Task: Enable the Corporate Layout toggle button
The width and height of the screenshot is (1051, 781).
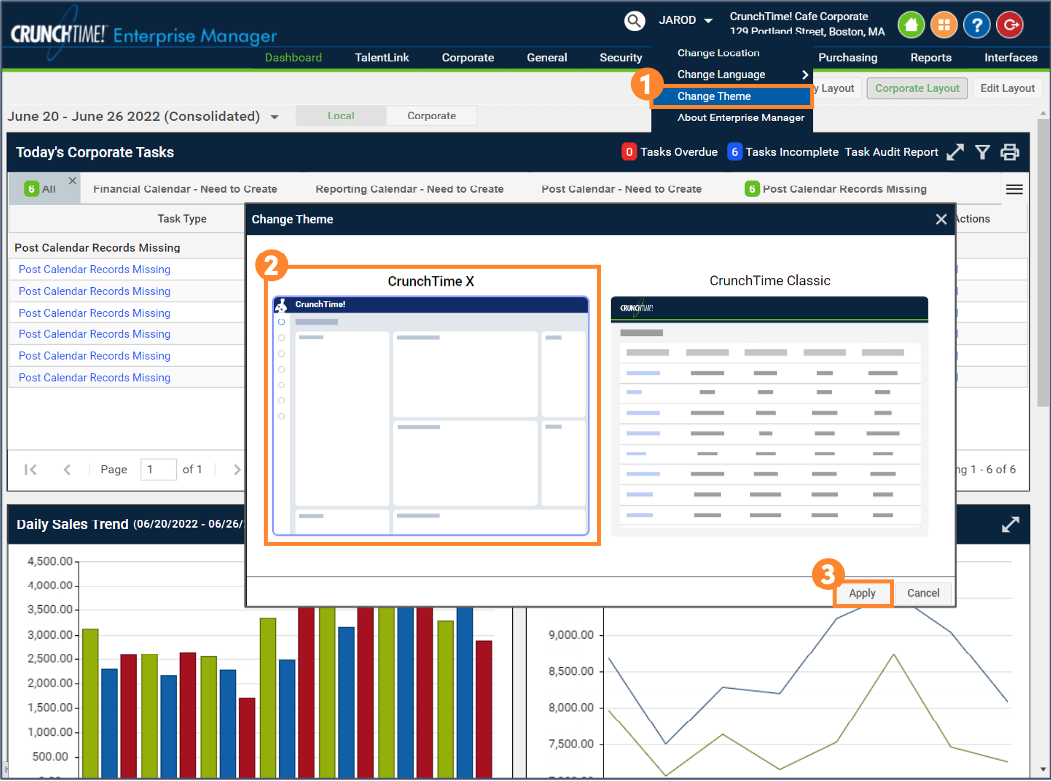Action: [x=917, y=88]
